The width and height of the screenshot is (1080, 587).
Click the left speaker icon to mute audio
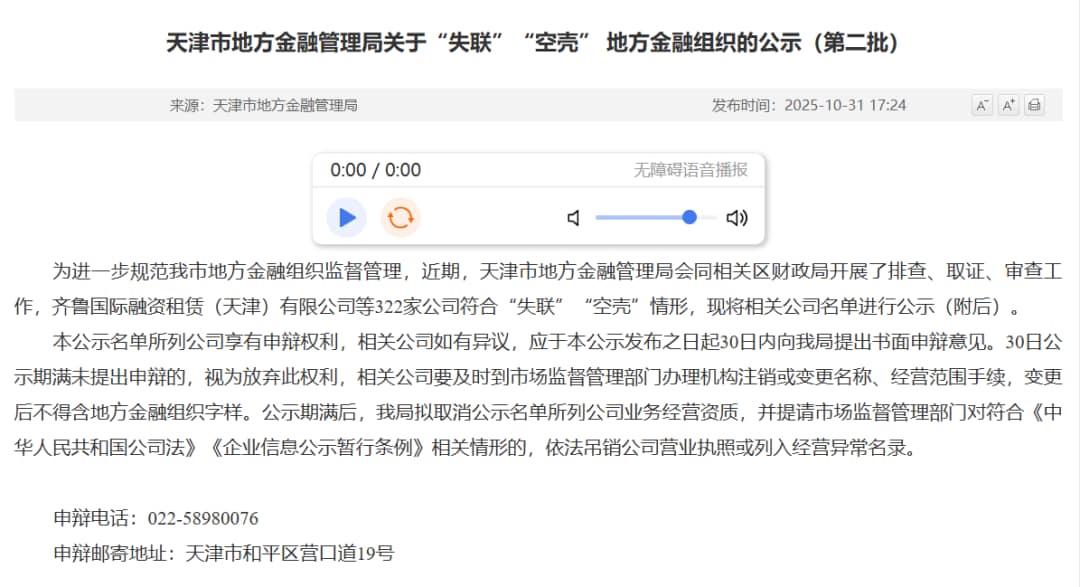(573, 217)
